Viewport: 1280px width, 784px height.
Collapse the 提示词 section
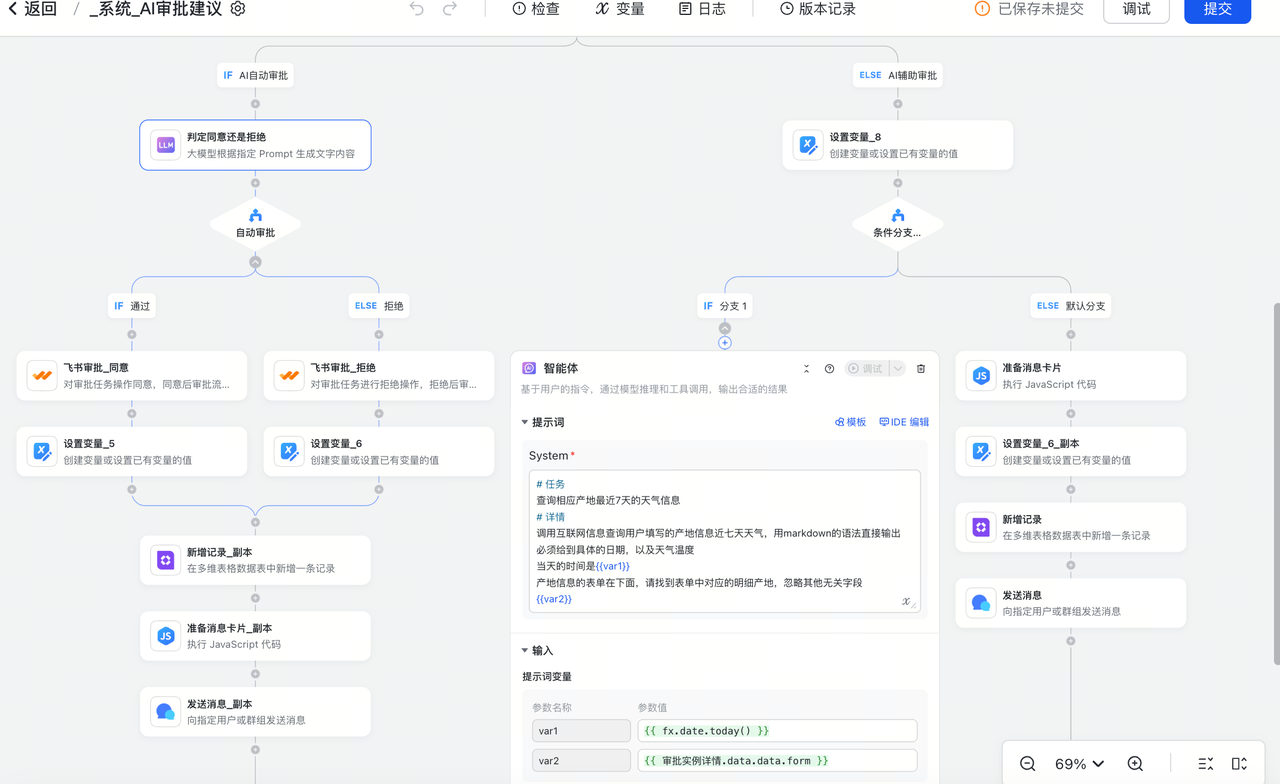pyautogui.click(x=525, y=422)
